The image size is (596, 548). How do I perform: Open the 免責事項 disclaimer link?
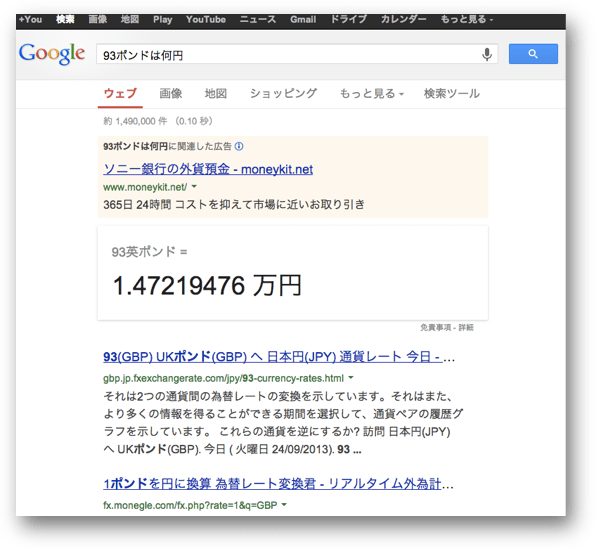click(435, 328)
